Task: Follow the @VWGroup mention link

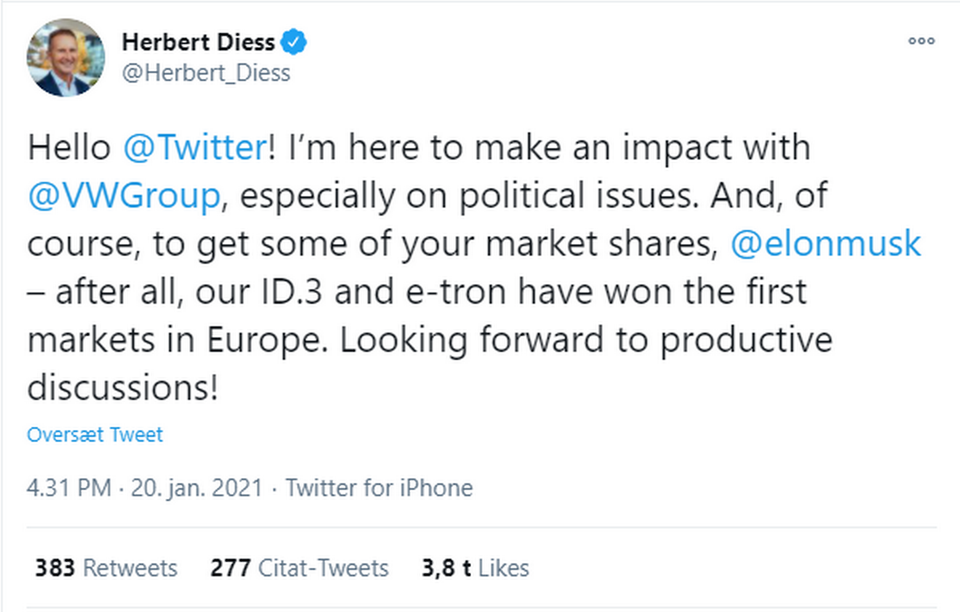Action: tap(123, 196)
